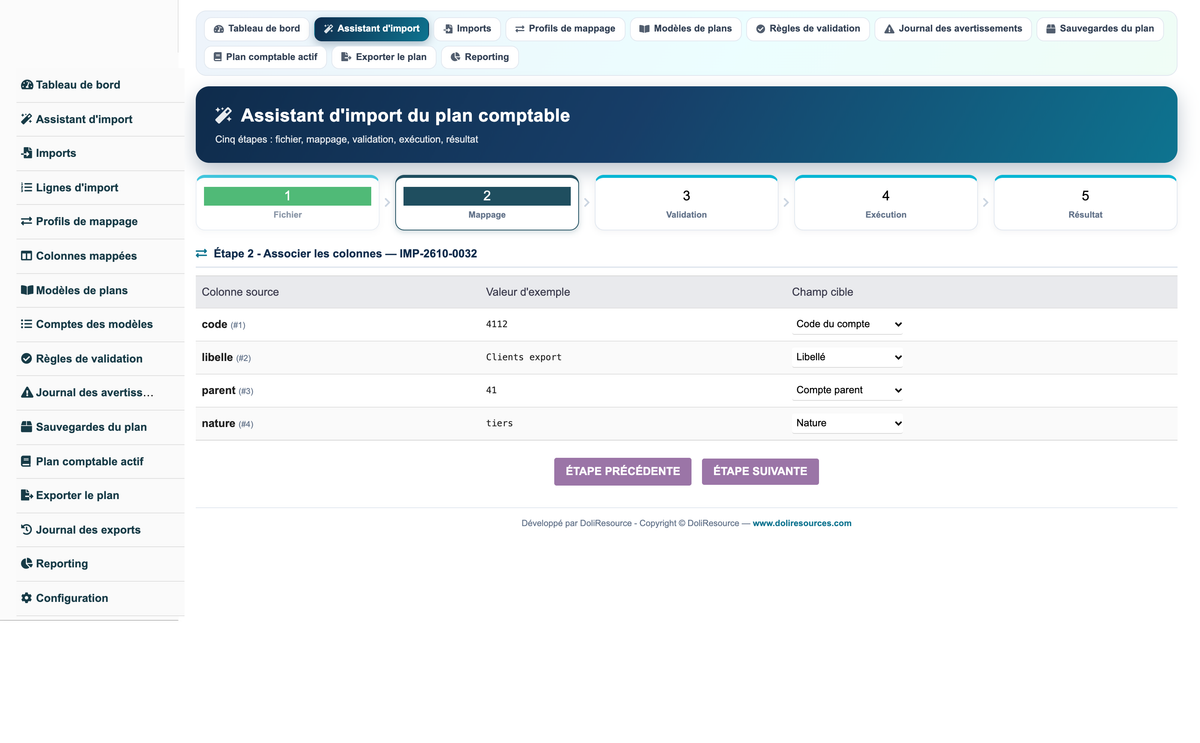Click the gear icon beside Configuration
The height and width of the screenshot is (743, 1200).
click(27, 598)
